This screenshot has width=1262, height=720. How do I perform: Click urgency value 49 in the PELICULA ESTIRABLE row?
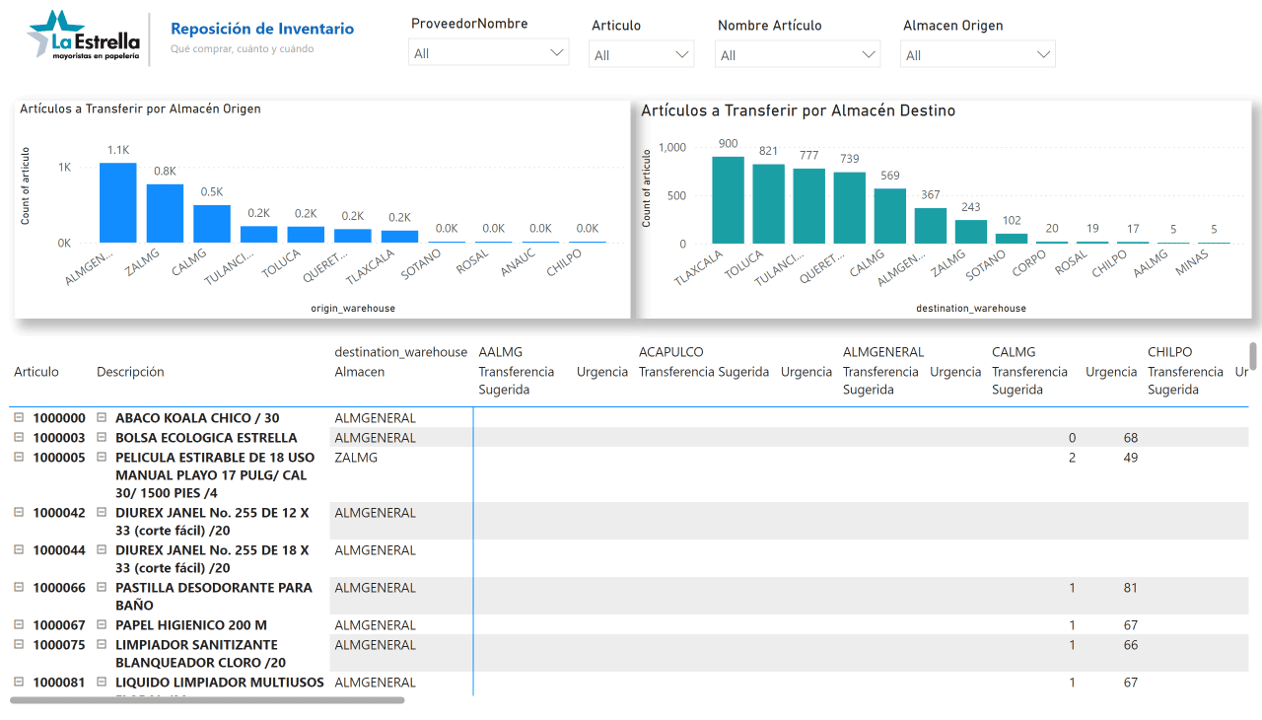(1130, 457)
